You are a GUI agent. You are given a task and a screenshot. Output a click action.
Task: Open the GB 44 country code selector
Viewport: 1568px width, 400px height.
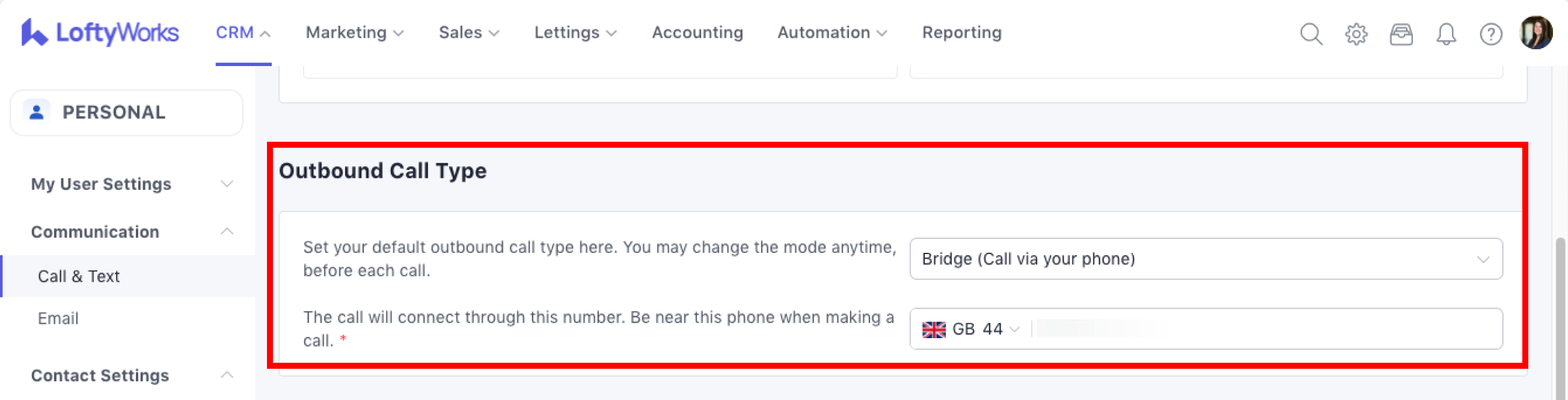pos(971,329)
